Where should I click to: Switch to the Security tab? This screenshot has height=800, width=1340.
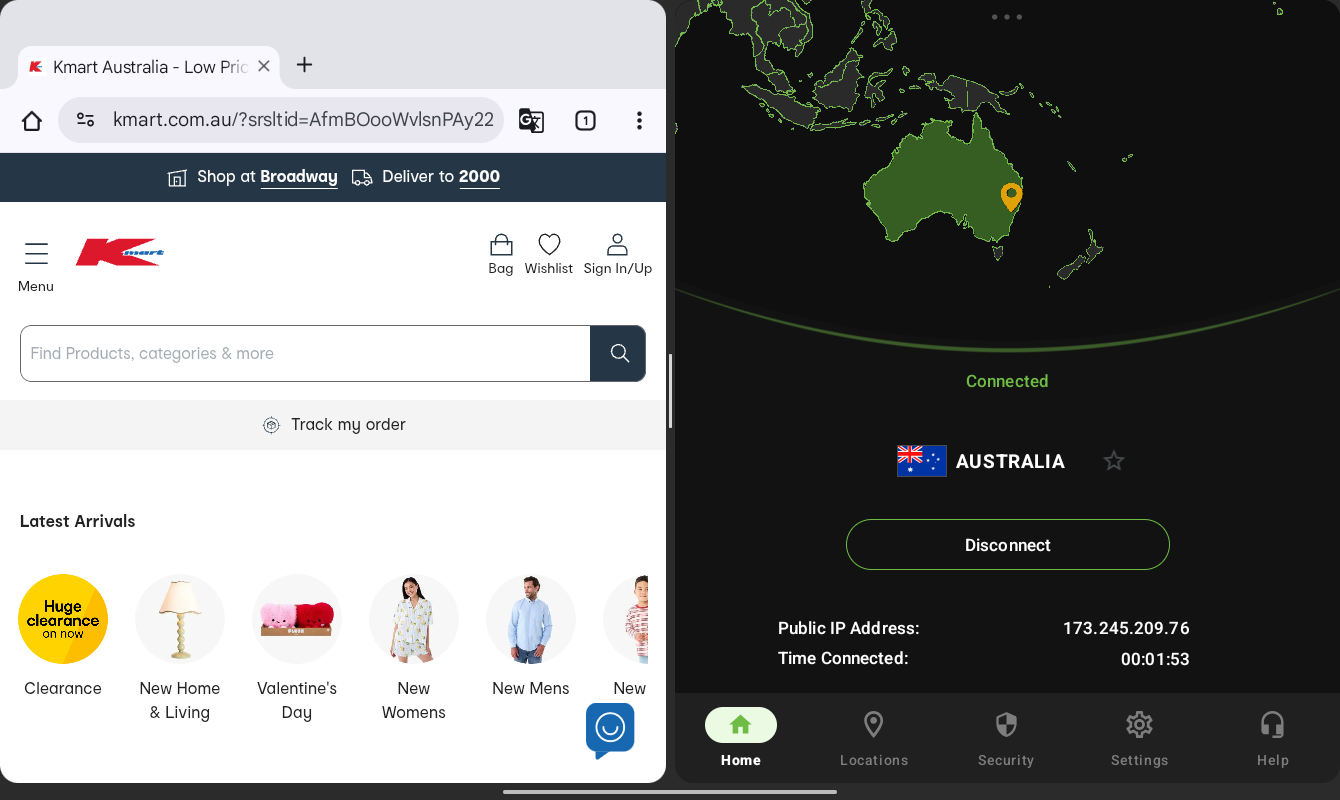coord(1006,739)
